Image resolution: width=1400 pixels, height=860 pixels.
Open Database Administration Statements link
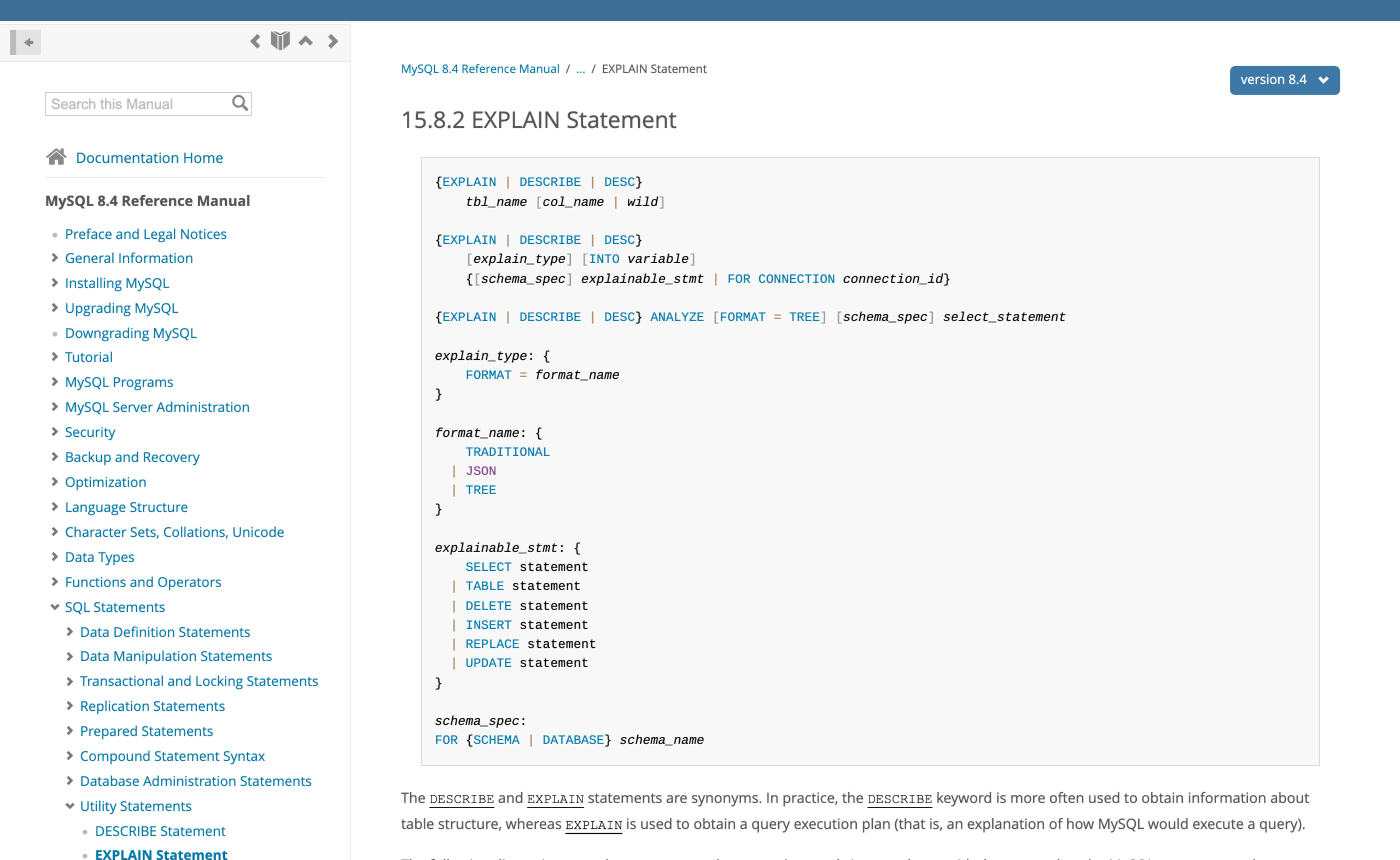(196, 781)
